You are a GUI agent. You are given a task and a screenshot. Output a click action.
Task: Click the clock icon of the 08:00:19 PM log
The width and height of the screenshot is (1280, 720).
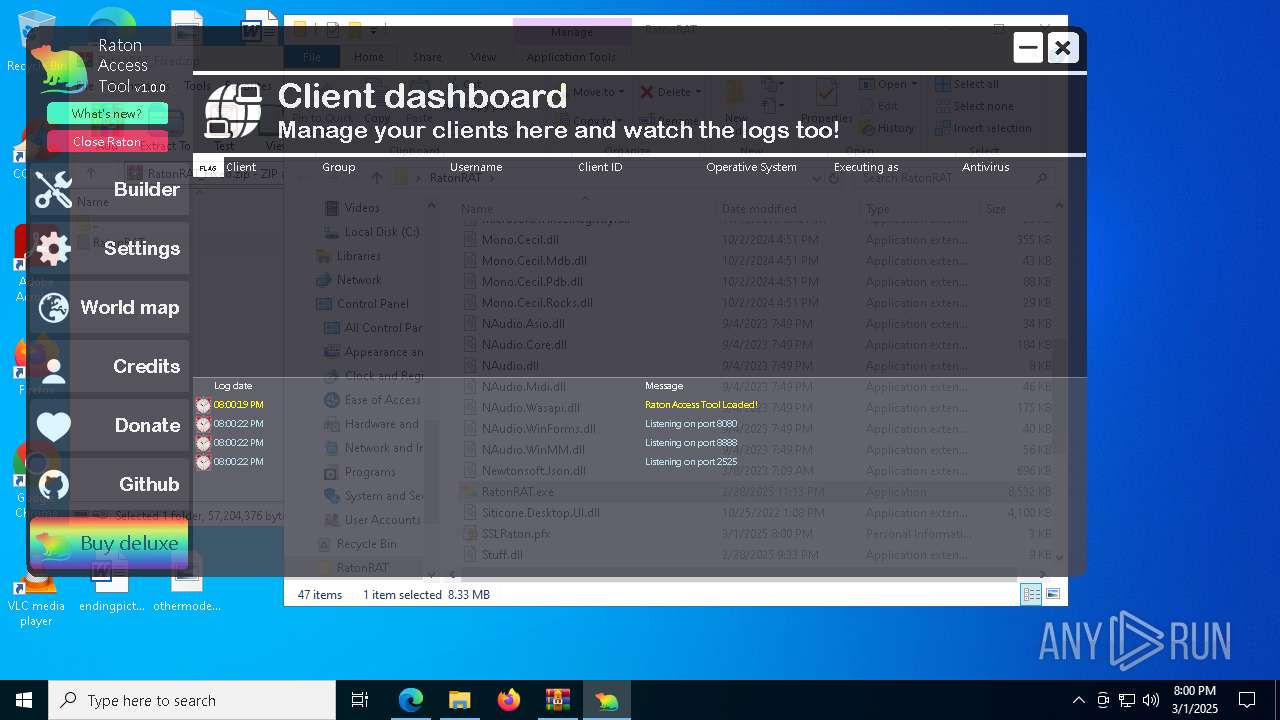pos(203,405)
